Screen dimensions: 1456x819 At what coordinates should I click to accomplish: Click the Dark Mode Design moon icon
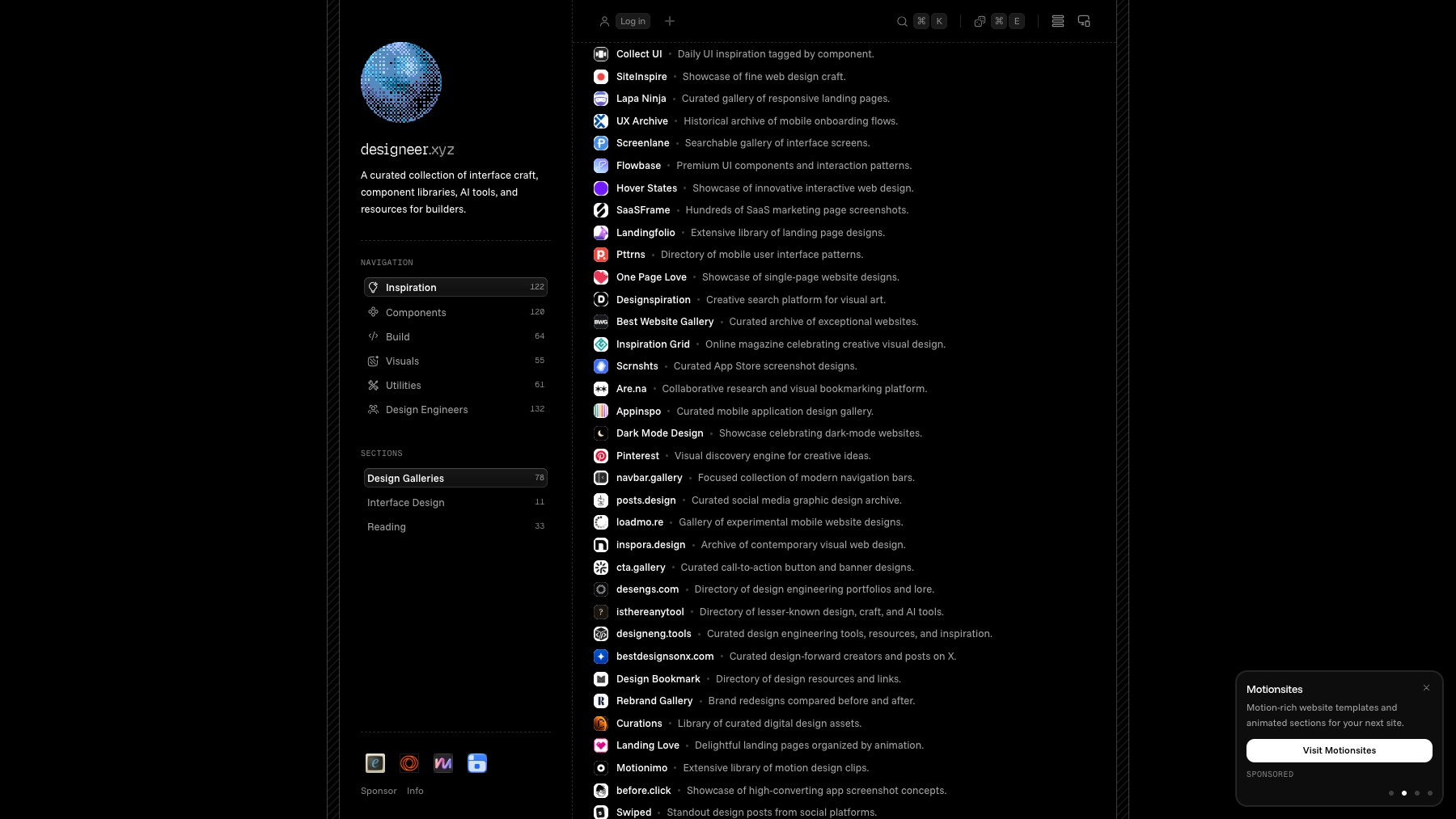[601, 433]
